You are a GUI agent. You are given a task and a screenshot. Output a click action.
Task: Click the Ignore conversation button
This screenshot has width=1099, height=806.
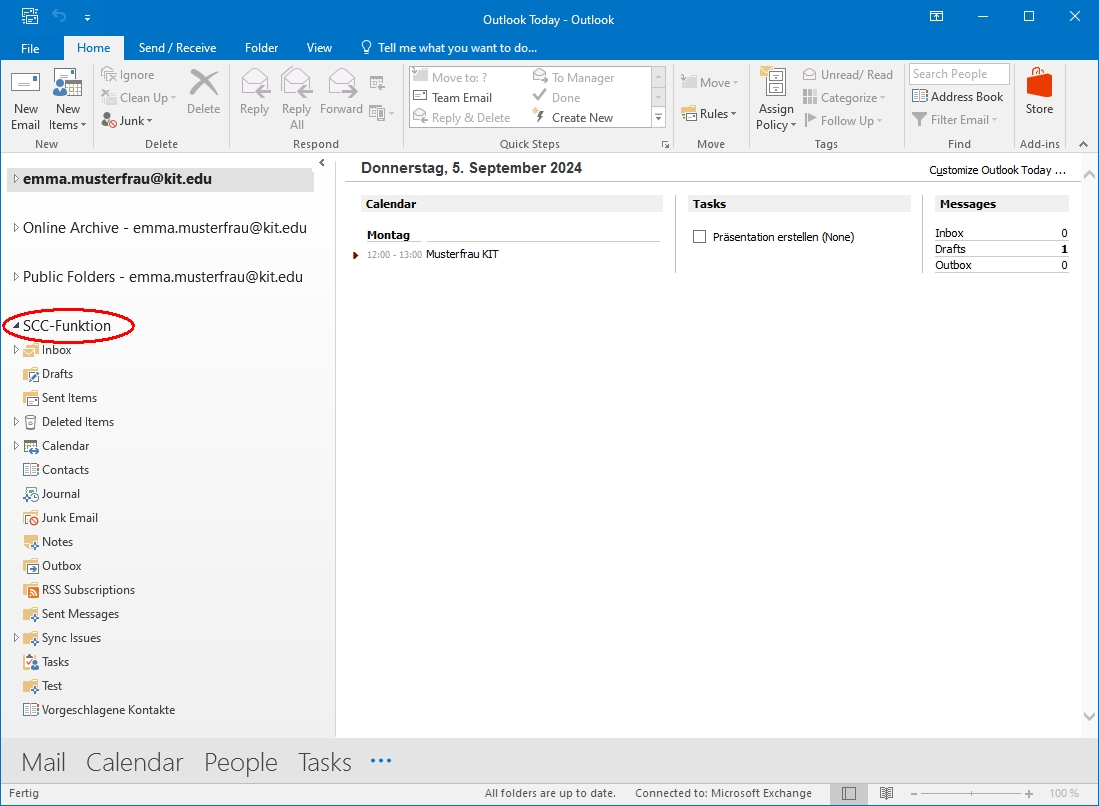coord(128,75)
